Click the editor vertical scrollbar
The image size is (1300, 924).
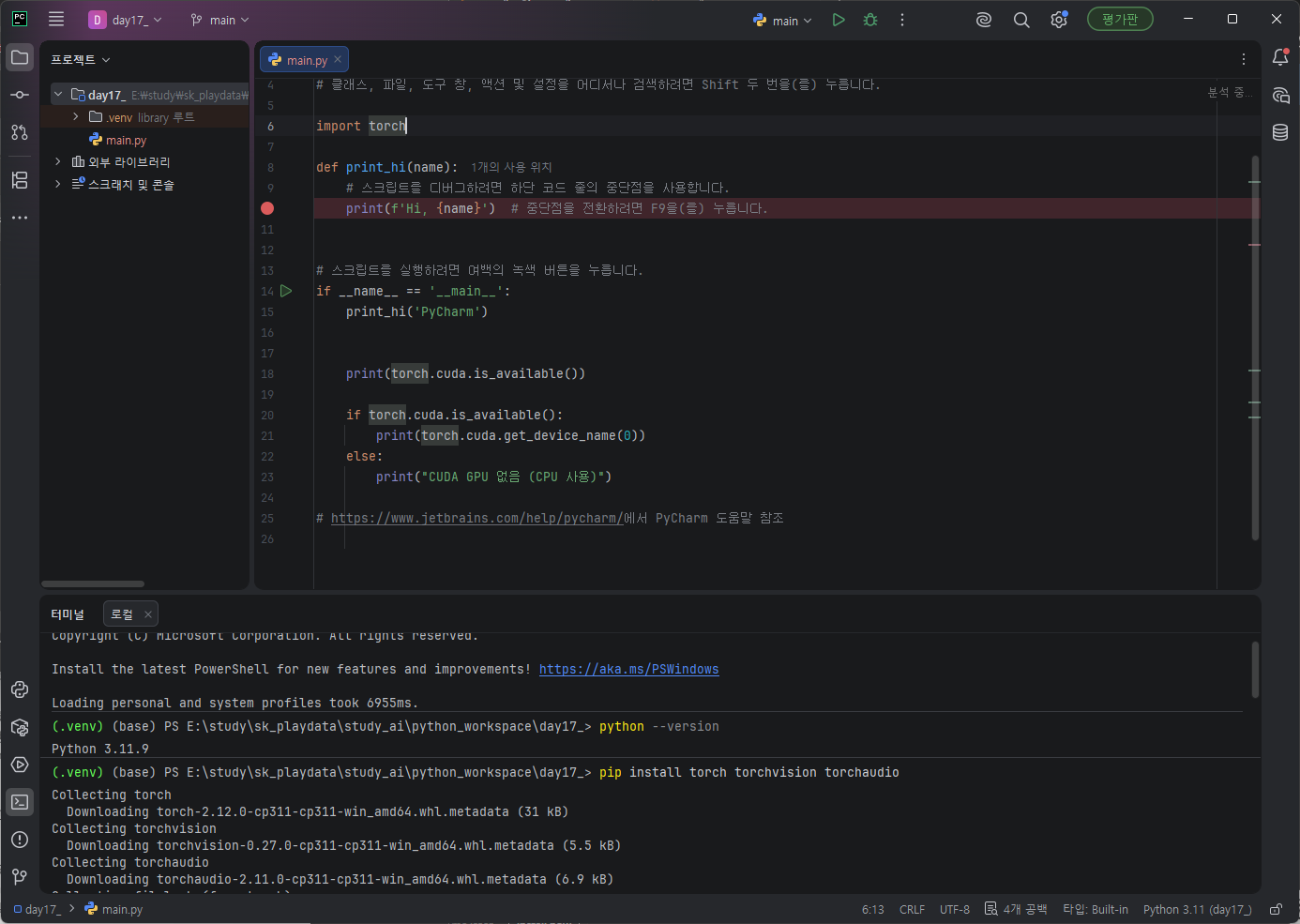tap(1255, 347)
